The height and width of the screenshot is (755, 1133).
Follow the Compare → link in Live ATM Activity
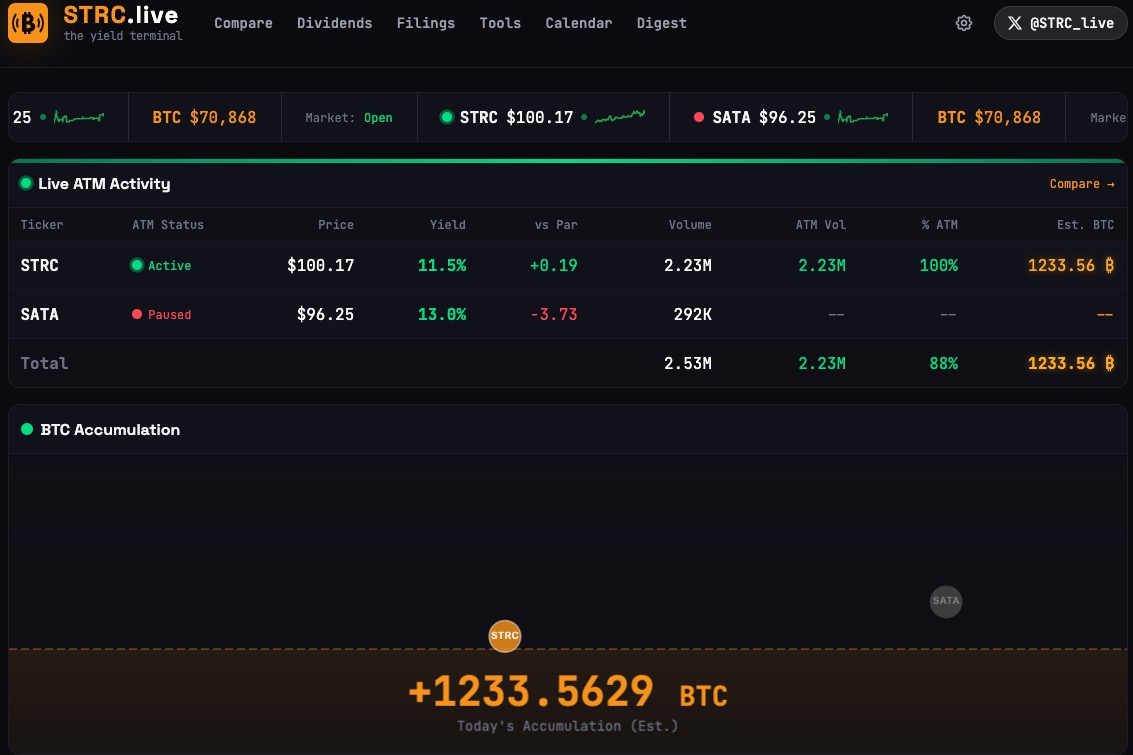pyautogui.click(x=1082, y=184)
